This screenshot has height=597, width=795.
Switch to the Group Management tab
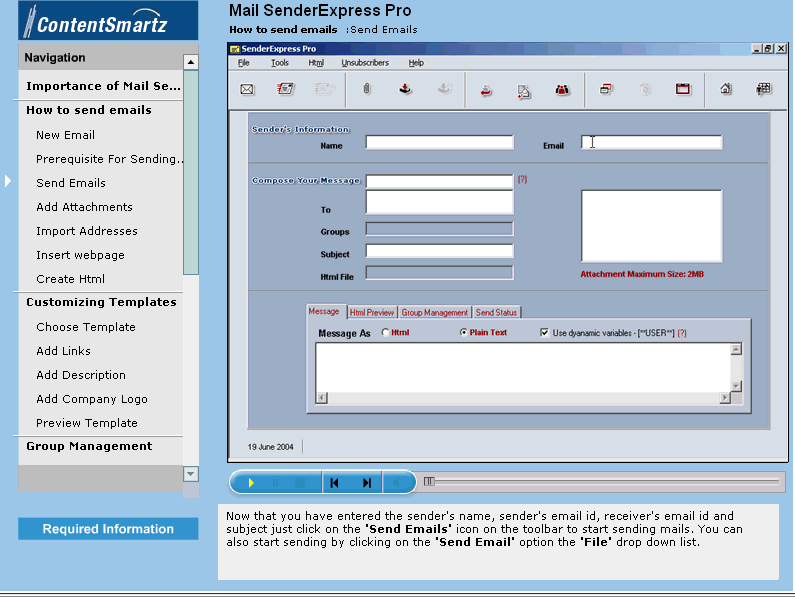point(435,312)
